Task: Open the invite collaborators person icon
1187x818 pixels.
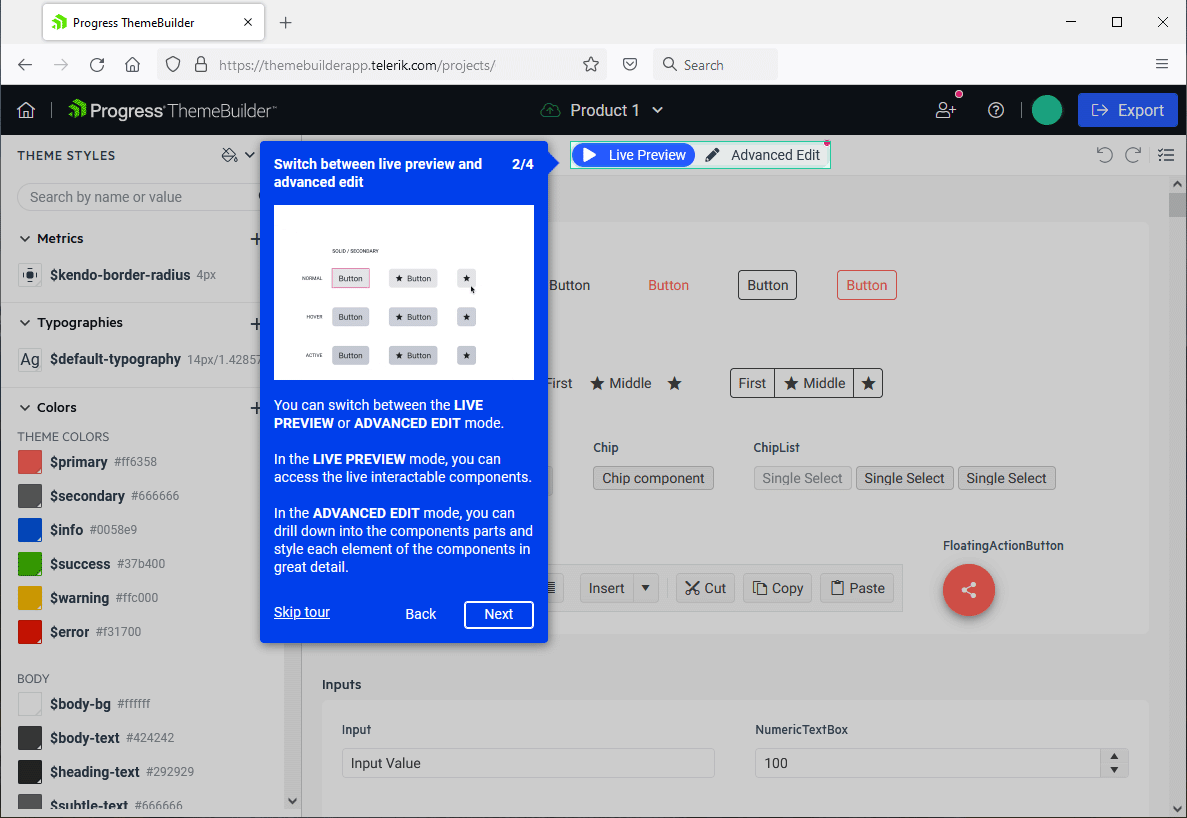Action: 945,110
